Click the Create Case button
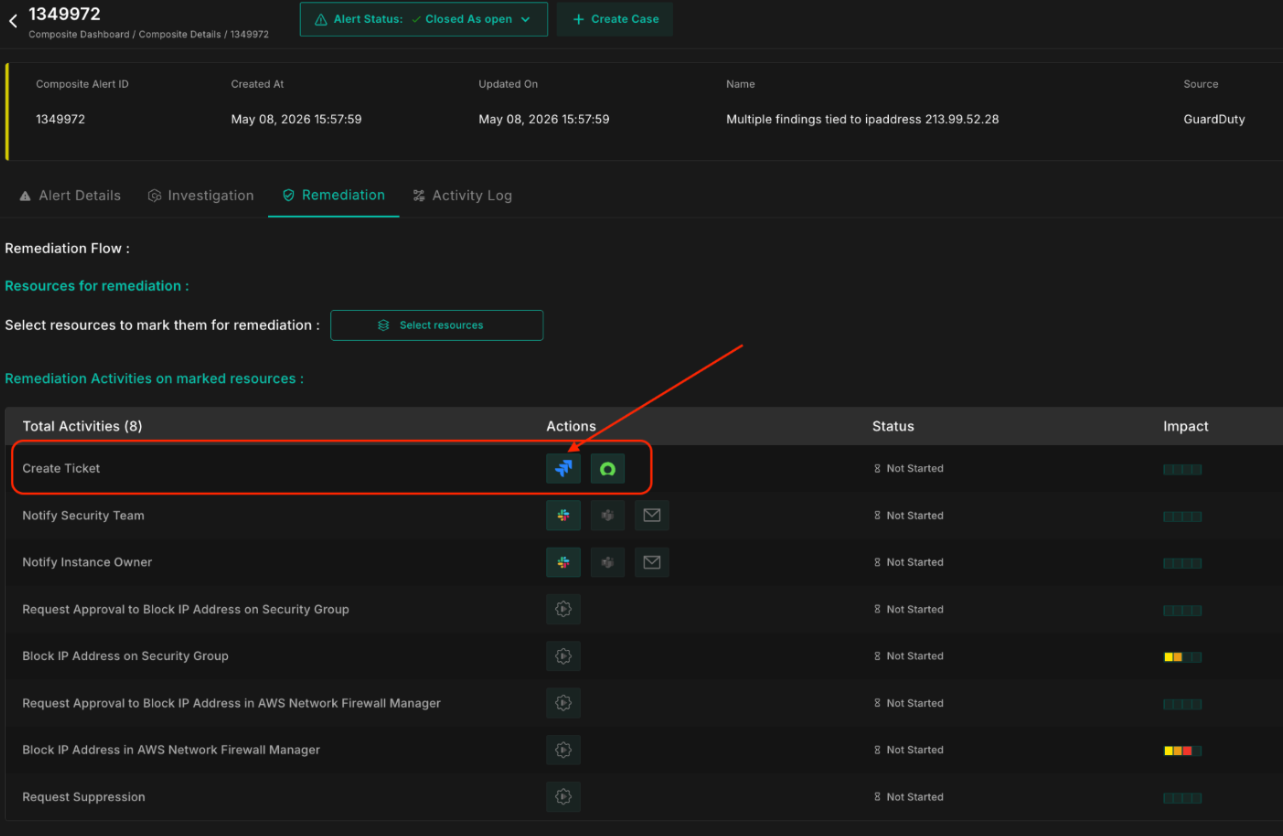The height and width of the screenshot is (836, 1283). (615, 19)
